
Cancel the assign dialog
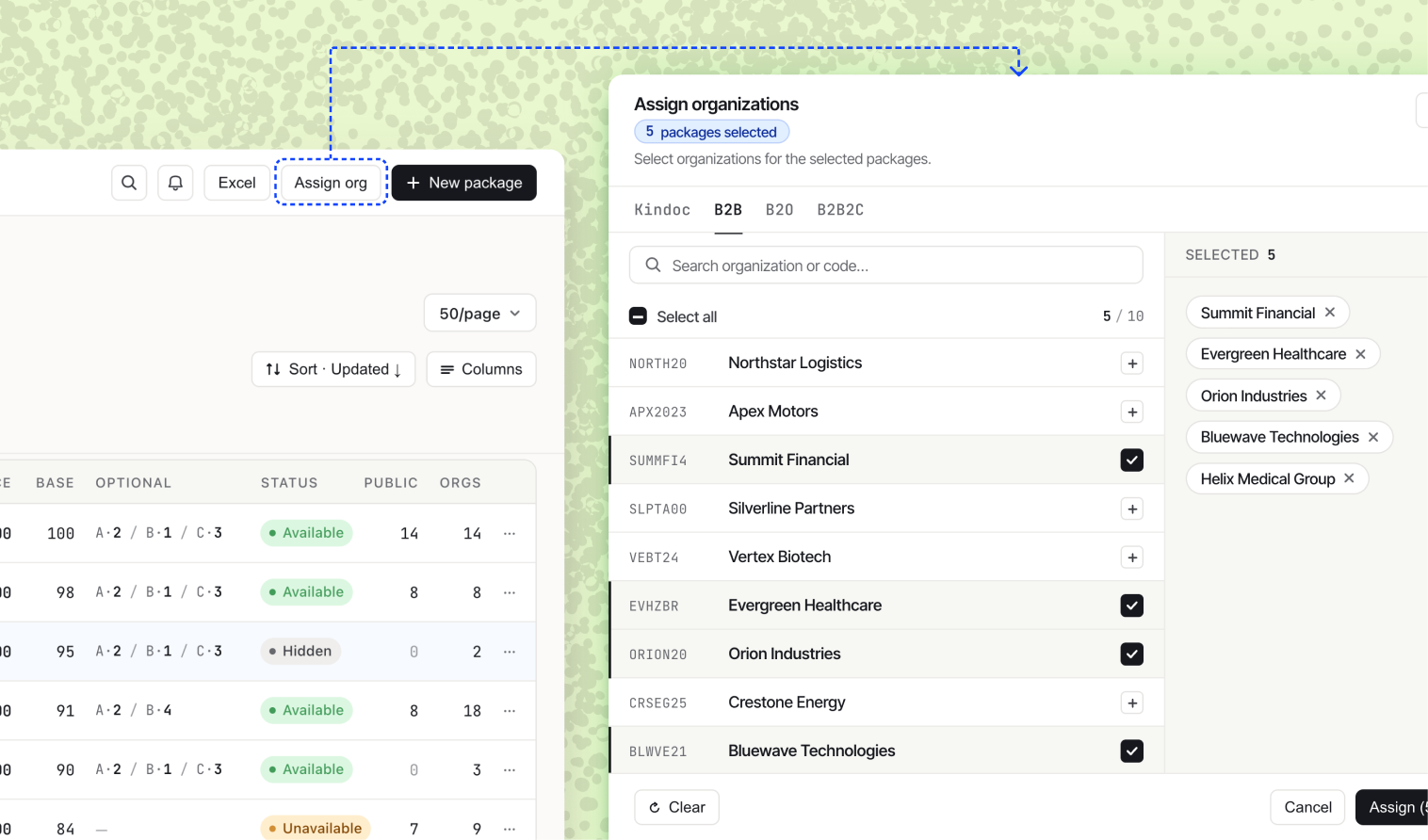[x=1307, y=807]
